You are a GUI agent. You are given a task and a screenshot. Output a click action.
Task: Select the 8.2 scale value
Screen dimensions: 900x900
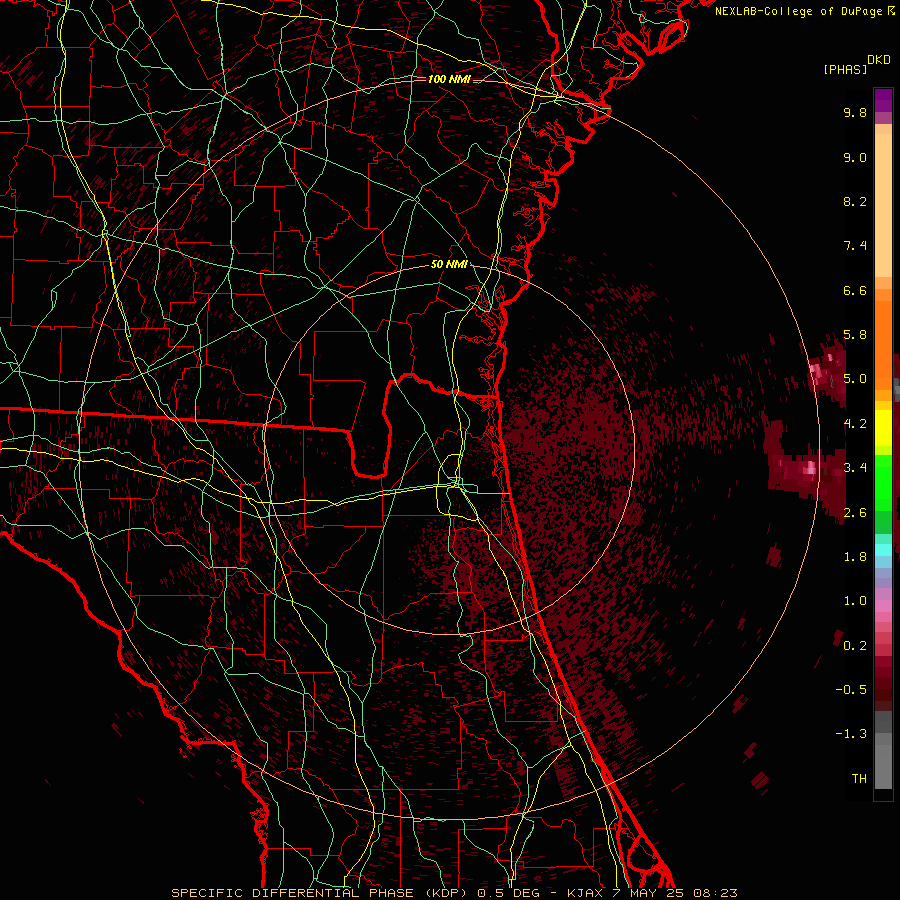pyautogui.click(x=855, y=201)
